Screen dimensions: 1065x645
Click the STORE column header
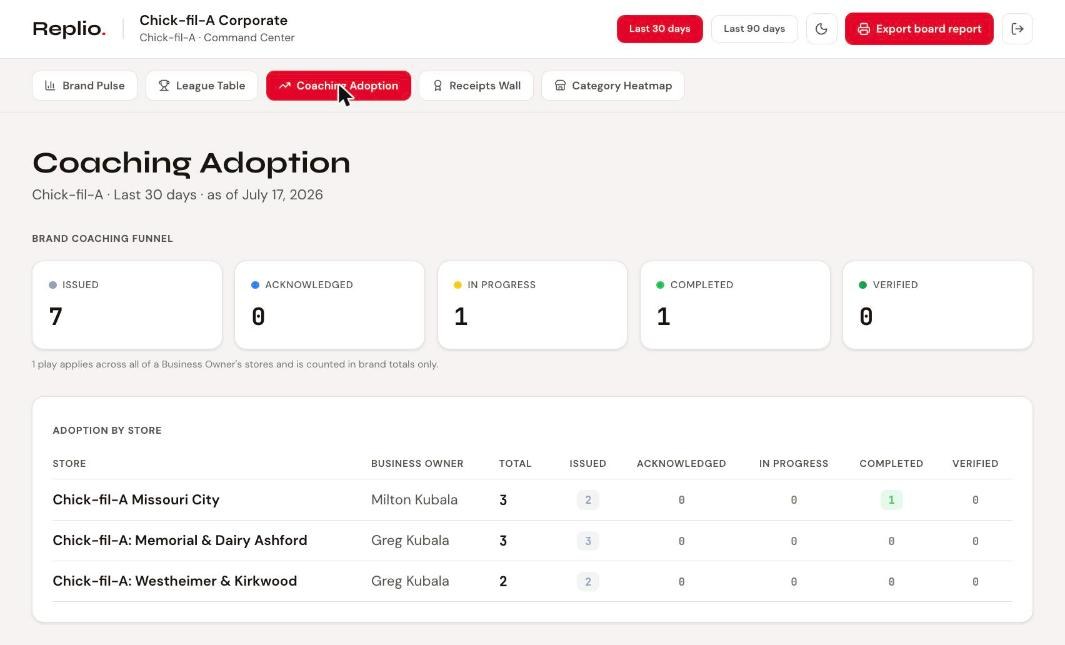point(69,464)
